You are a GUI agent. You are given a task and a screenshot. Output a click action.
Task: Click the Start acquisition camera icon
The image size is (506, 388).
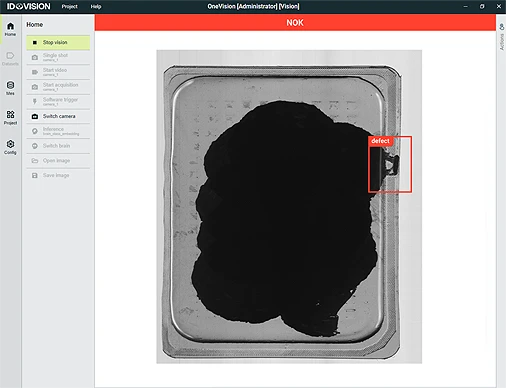pos(35,87)
